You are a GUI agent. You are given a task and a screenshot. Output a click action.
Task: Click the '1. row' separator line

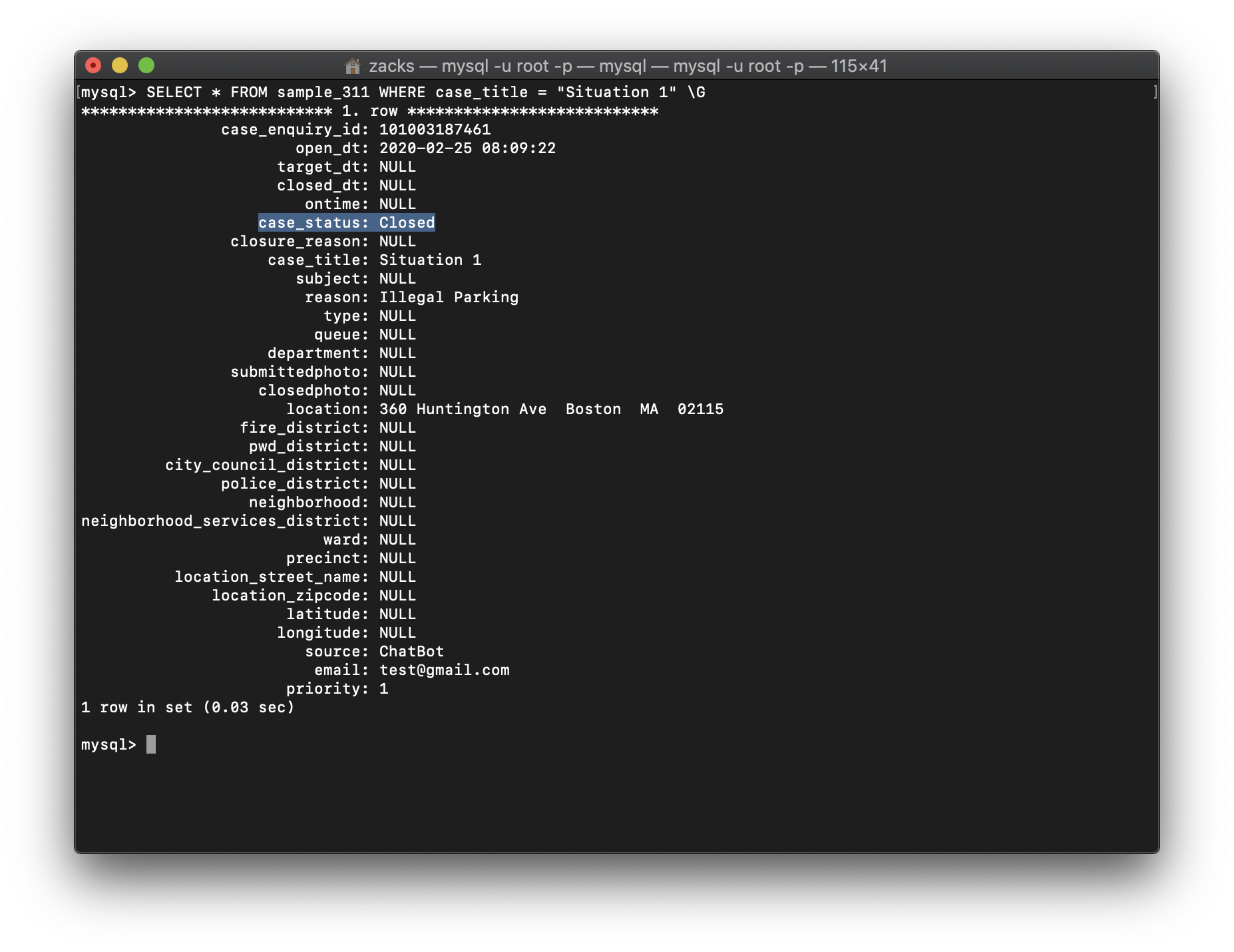(x=370, y=111)
